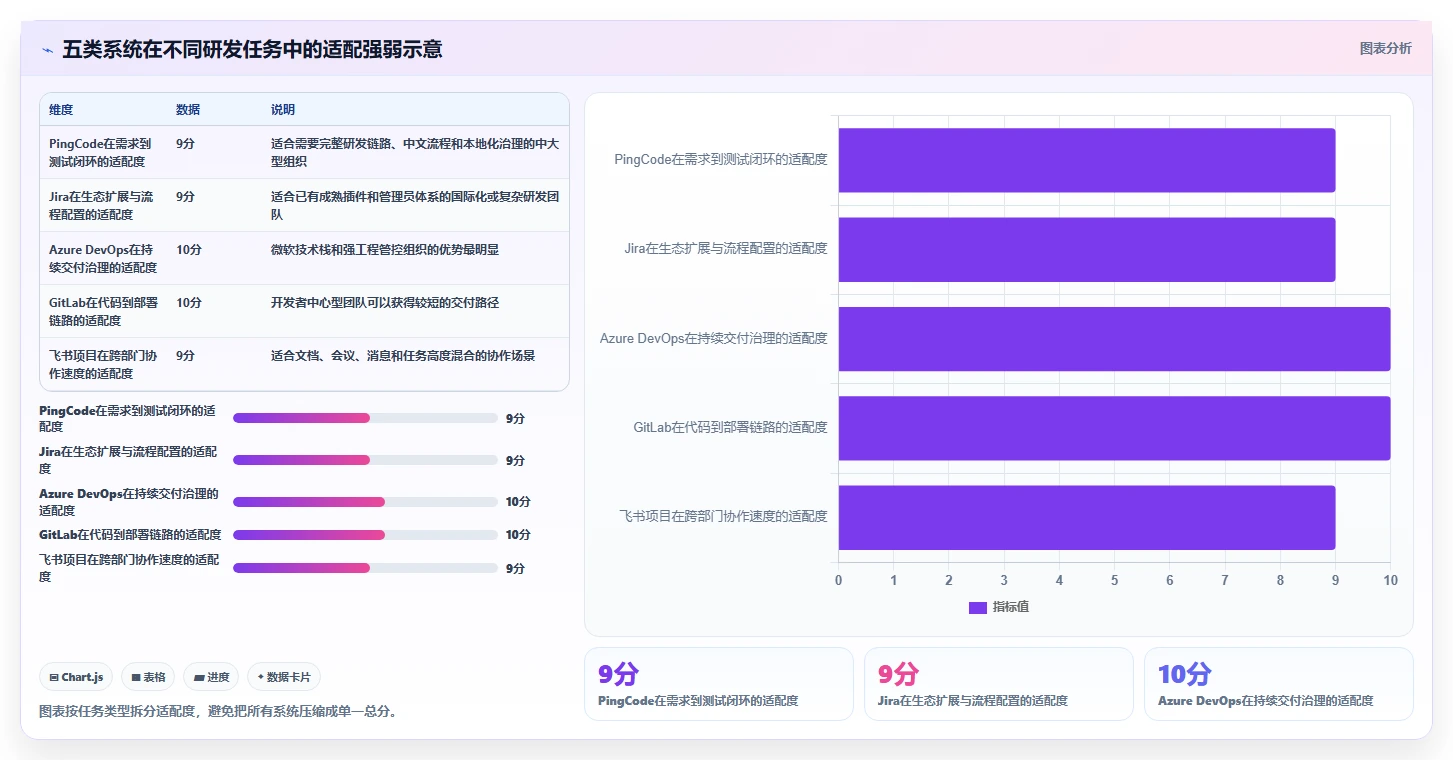Click the 10 tick on the x-axis
The image size is (1453, 760).
point(1390,581)
